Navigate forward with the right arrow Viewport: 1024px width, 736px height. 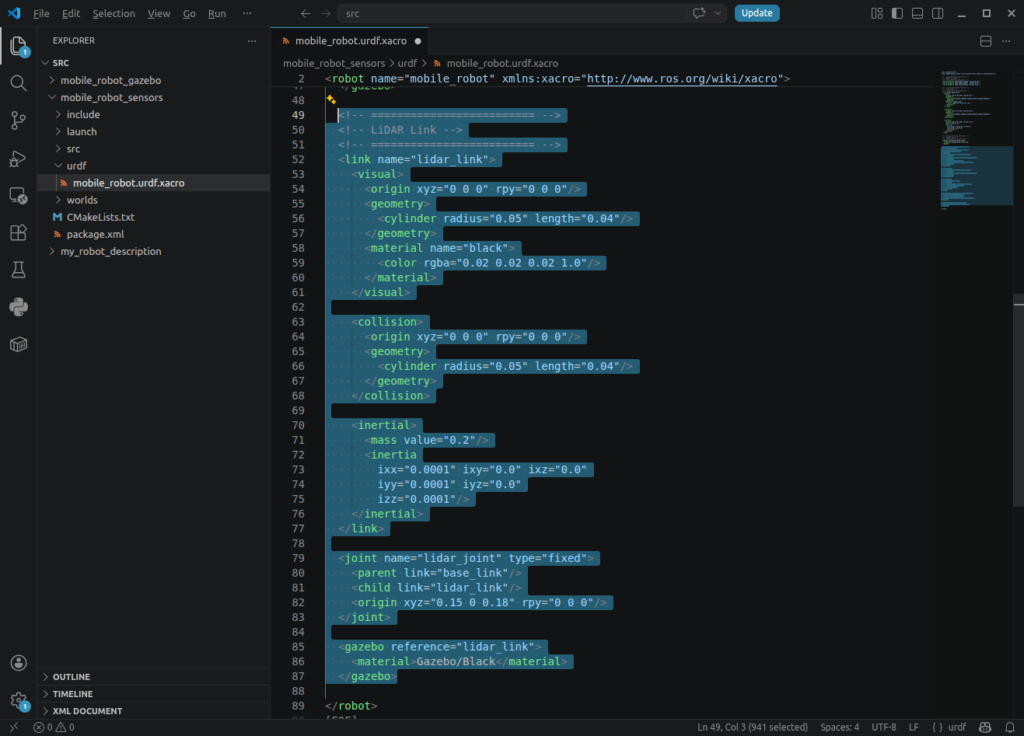325,13
